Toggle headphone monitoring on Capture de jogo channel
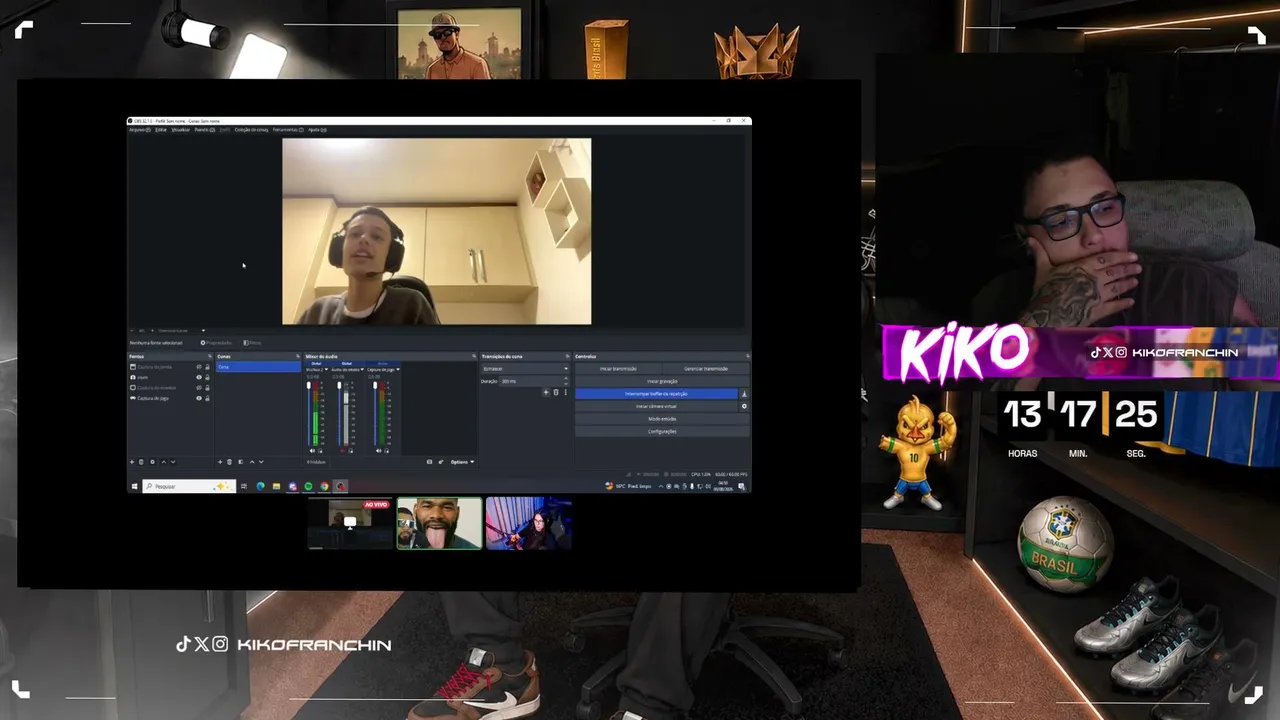 coord(386,451)
